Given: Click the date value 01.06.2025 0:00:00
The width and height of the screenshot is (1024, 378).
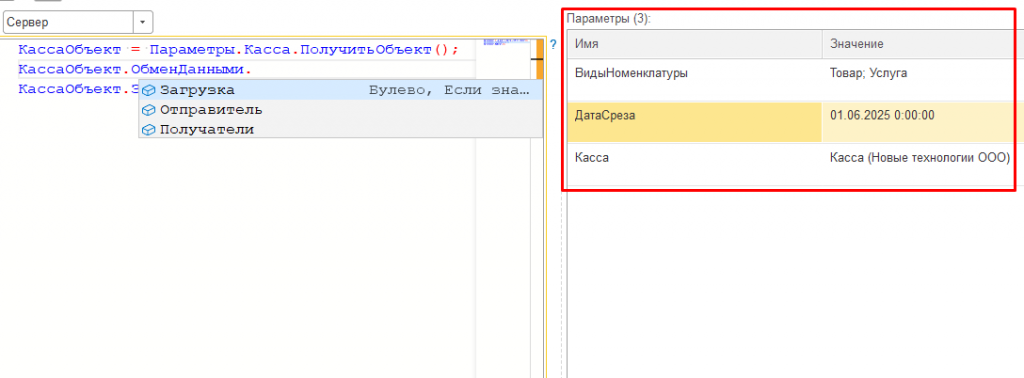Looking at the screenshot, I should (x=882, y=116).
